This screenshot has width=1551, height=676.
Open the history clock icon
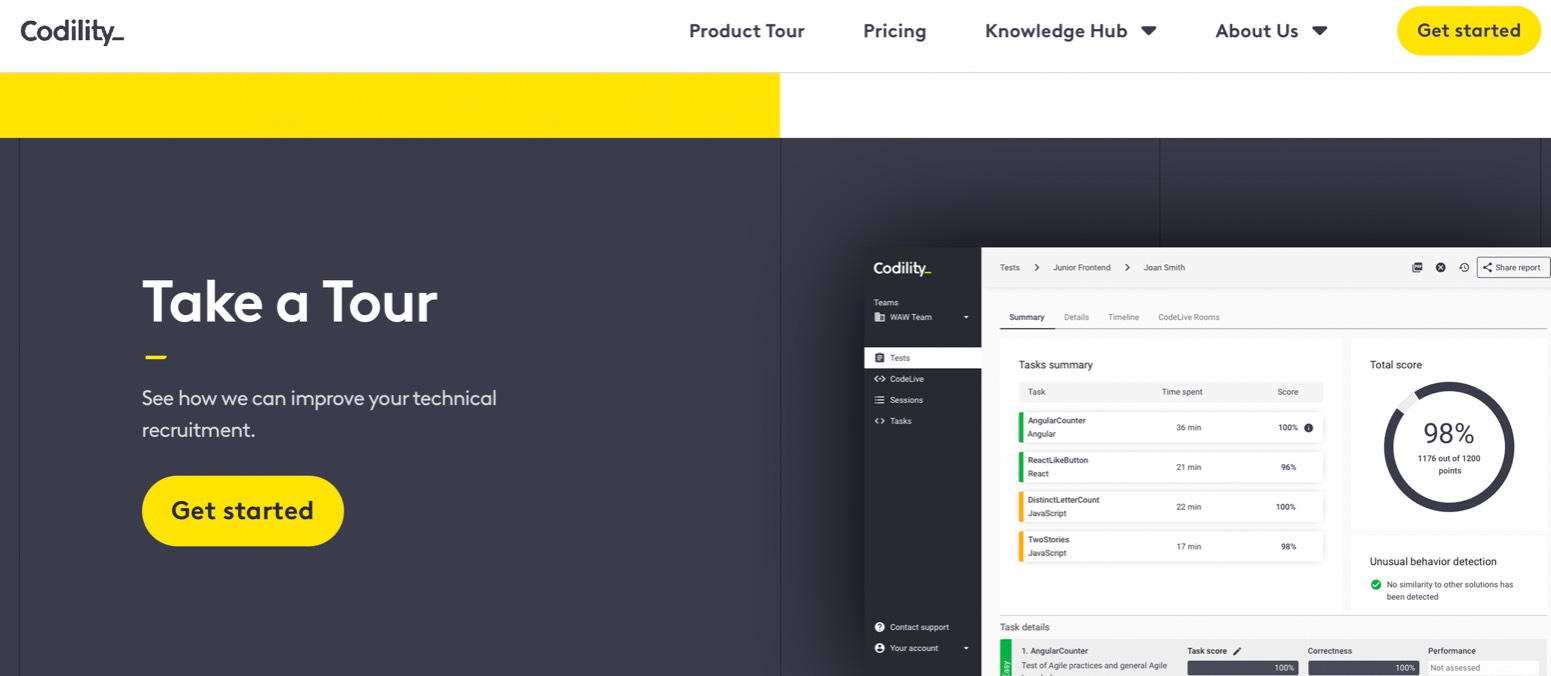(1464, 267)
